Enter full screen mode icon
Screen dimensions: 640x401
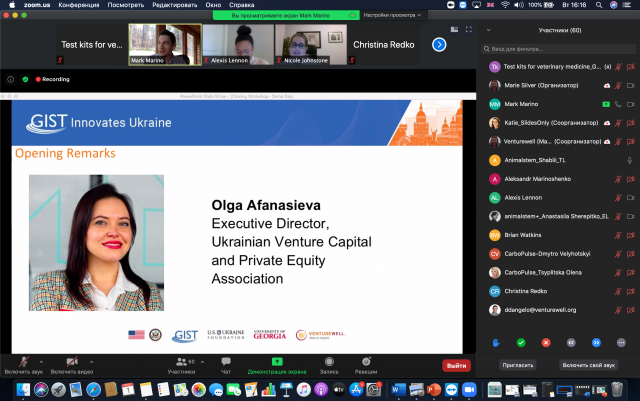coord(469,29)
